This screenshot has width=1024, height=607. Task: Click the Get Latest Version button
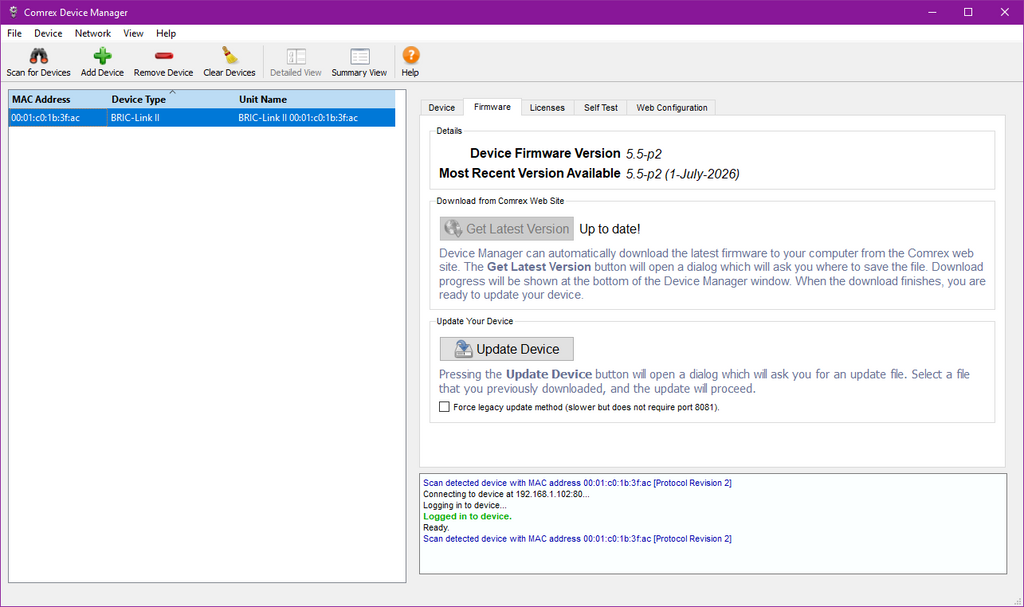coord(507,229)
